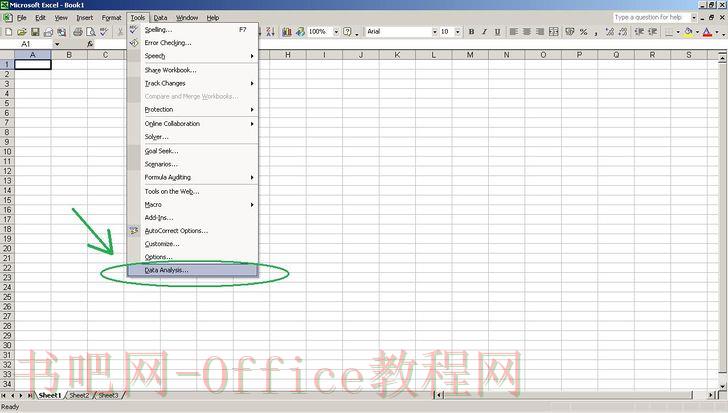The width and height of the screenshot is (728, 413).
Task: Open the Window menu
Action: (187, 18)
